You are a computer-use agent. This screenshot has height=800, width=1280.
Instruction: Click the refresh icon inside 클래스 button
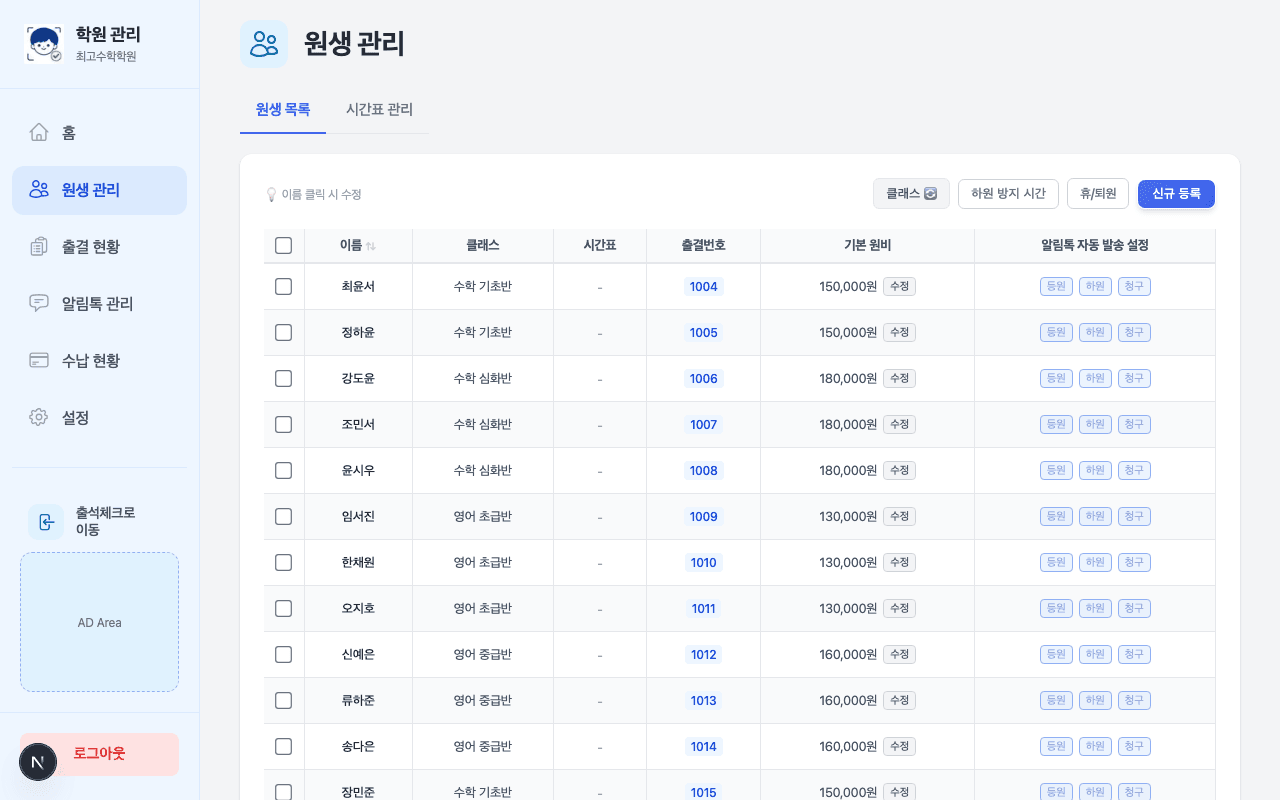coord(929,194)
